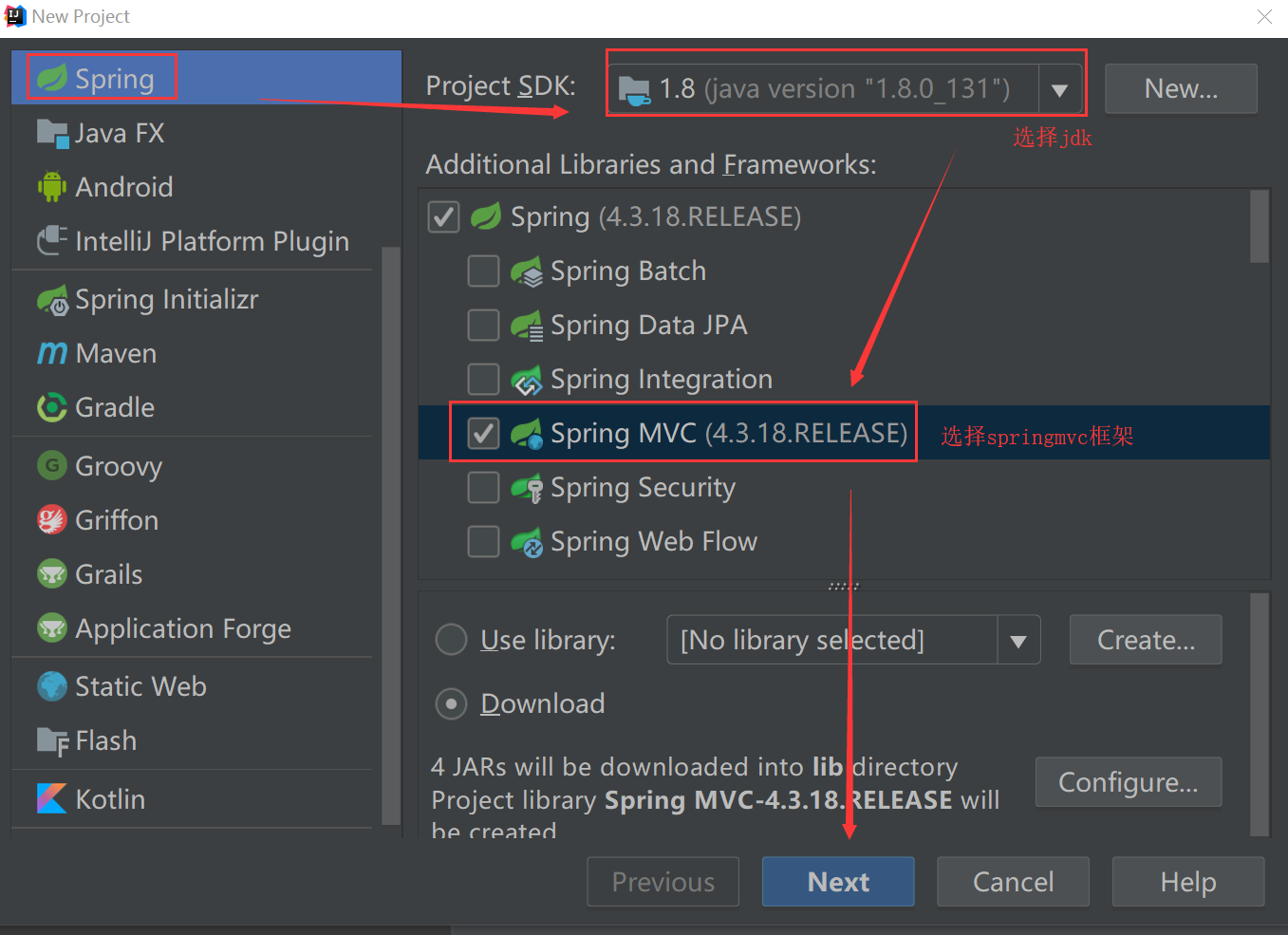Click the IntelliJ Platform Plugin icon

click(52, 241)
